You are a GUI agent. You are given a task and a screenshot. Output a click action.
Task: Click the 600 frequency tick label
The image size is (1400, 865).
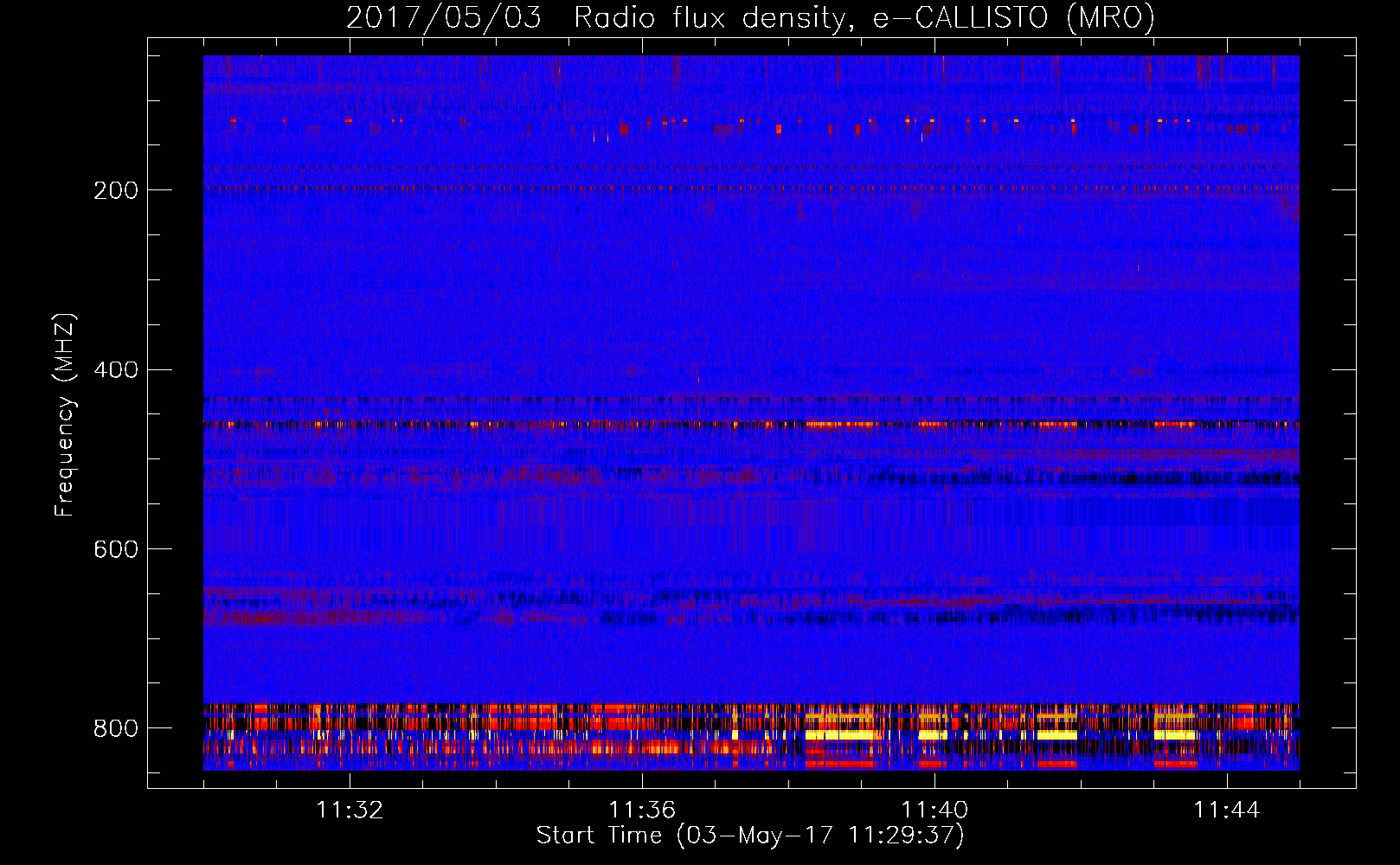coord(116,549)
